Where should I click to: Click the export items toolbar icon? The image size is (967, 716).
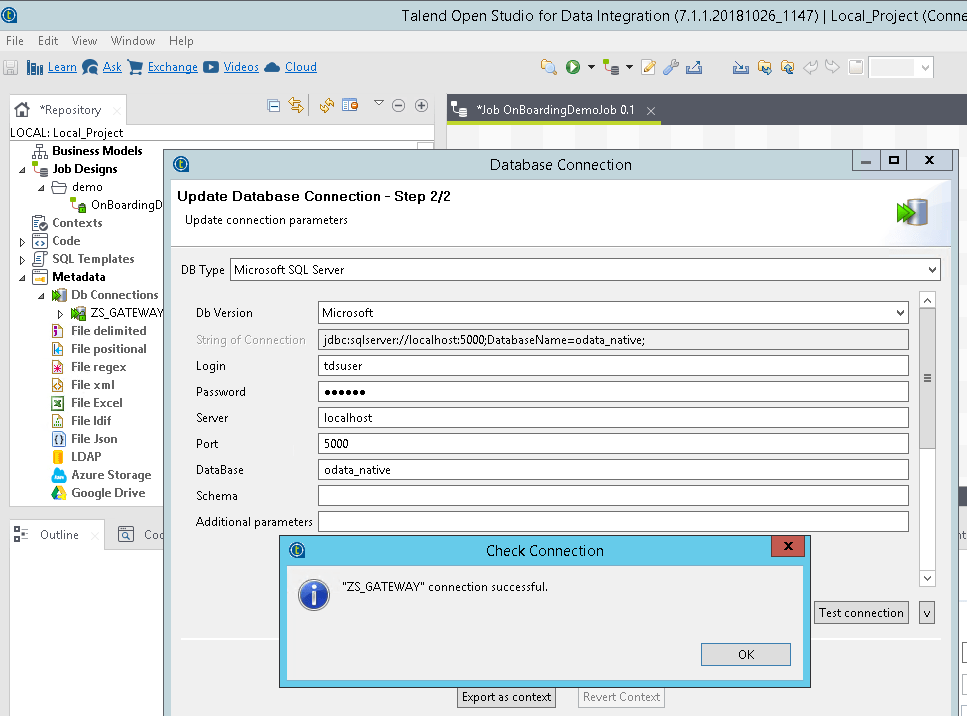tap(694, 67)
